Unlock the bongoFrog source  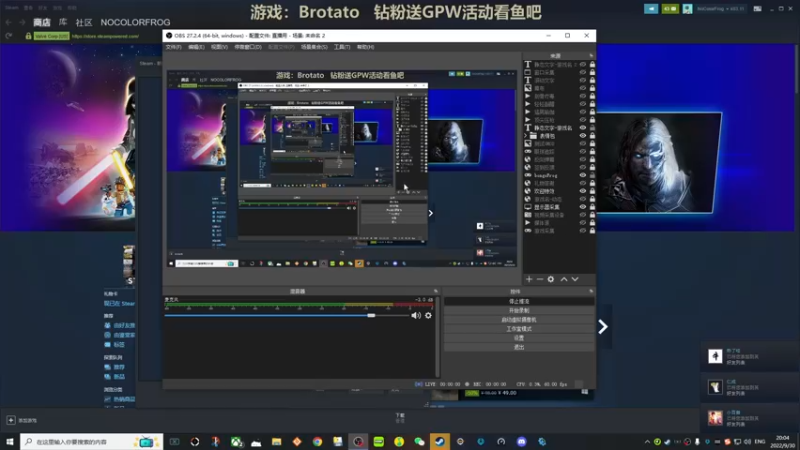pos(592,175)
